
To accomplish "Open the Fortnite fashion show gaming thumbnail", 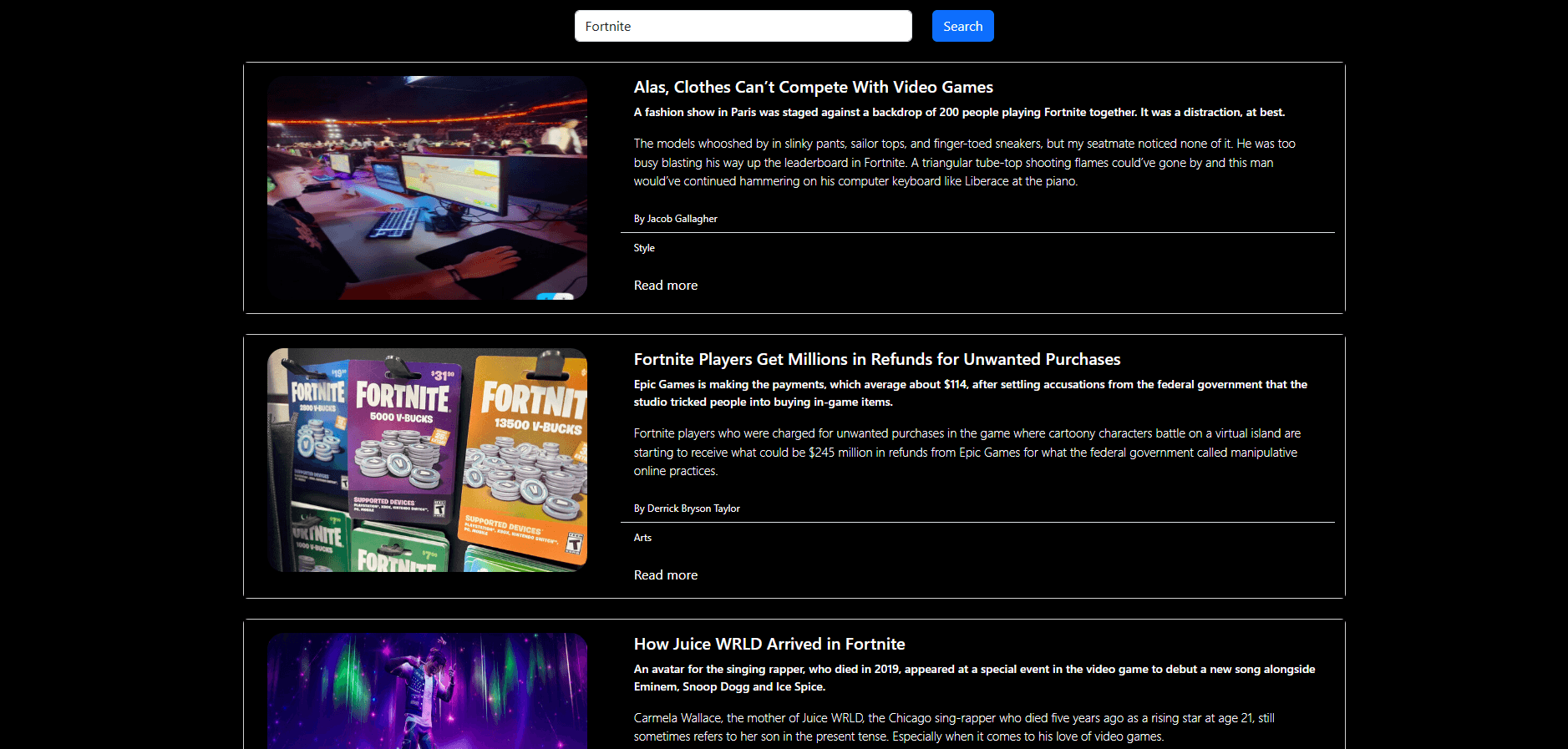I will click(427, 188).
